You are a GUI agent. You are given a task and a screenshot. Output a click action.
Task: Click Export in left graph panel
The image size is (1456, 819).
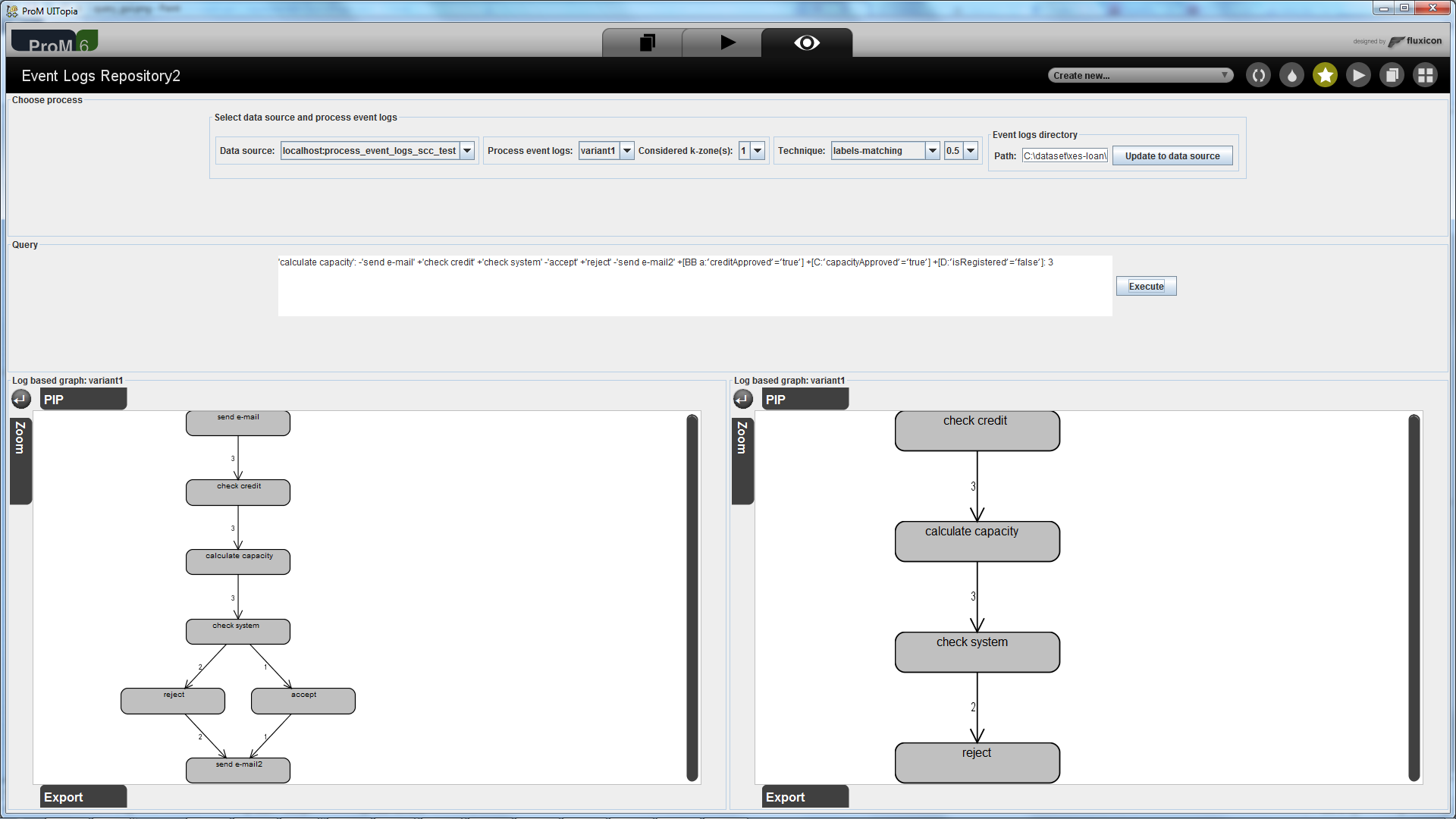coord(83,796)
